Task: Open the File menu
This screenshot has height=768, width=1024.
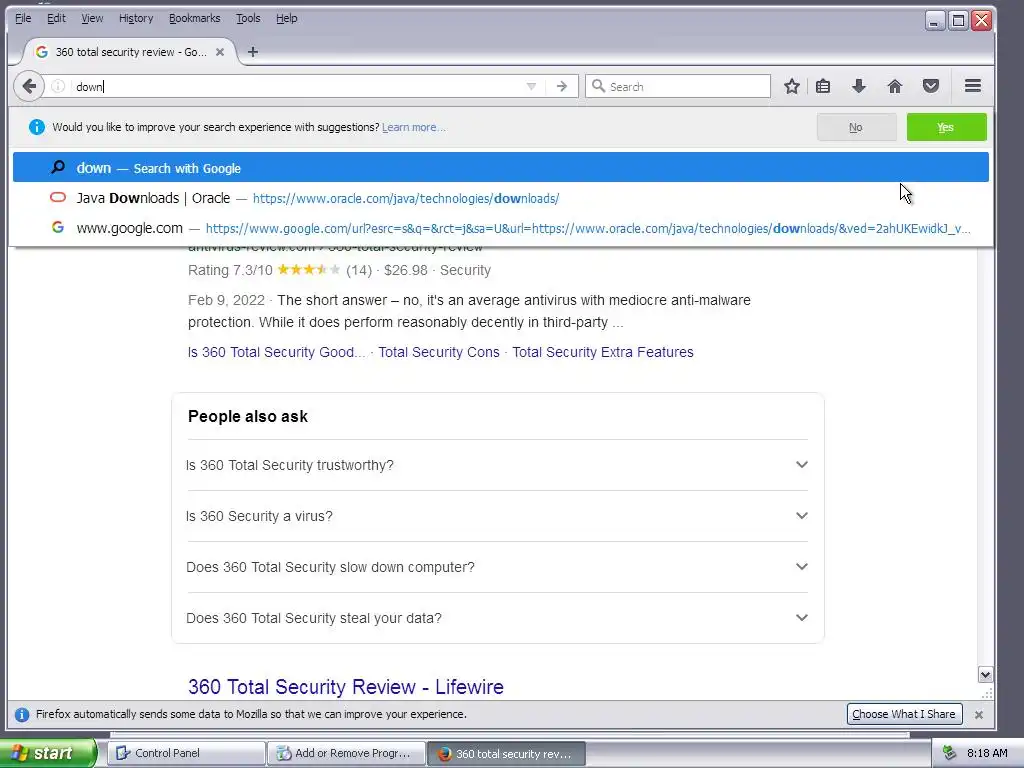Action: (23, 18)
